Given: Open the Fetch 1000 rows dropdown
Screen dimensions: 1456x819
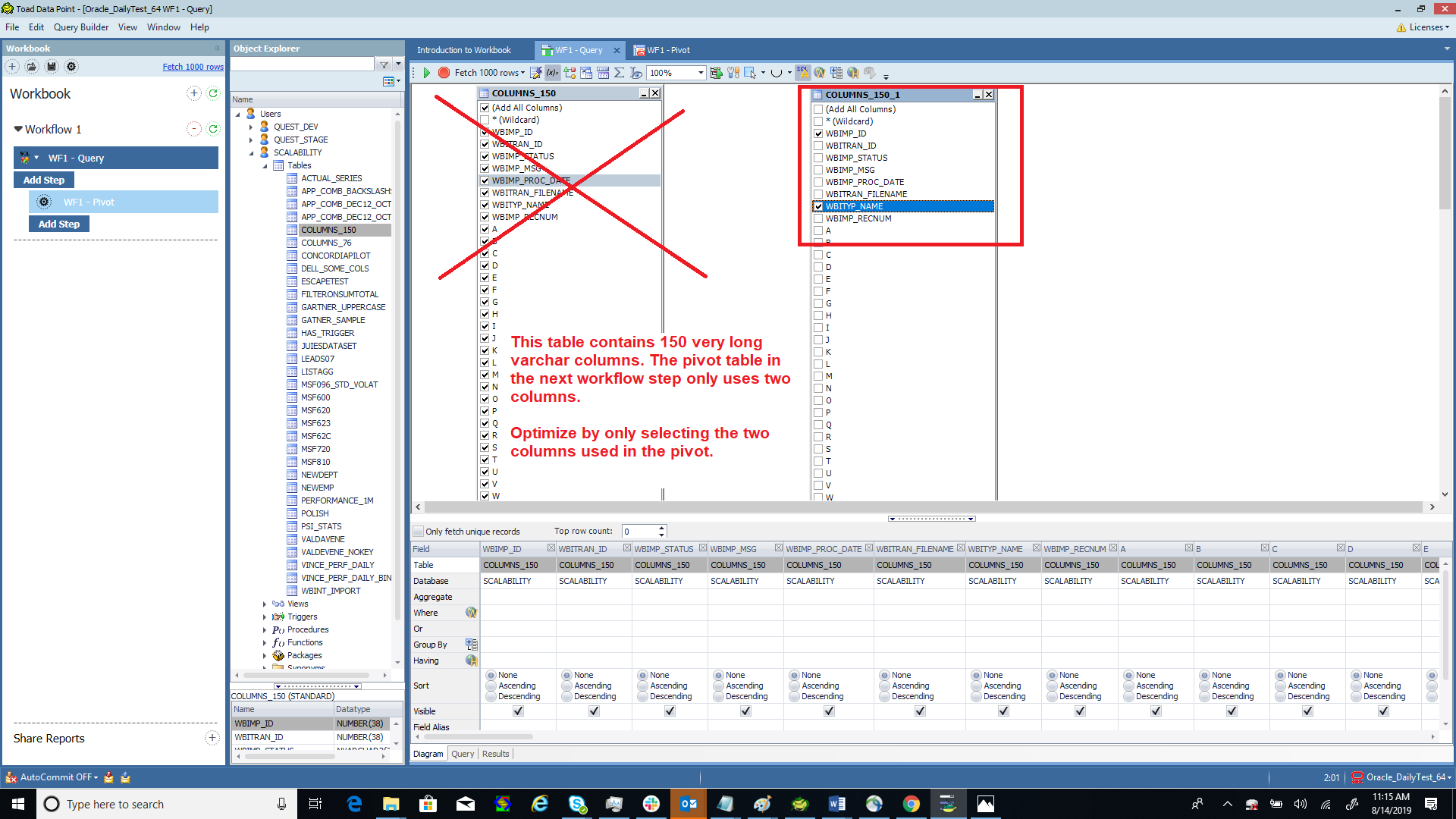Looking at the screenshot, I should pos(522,73).
